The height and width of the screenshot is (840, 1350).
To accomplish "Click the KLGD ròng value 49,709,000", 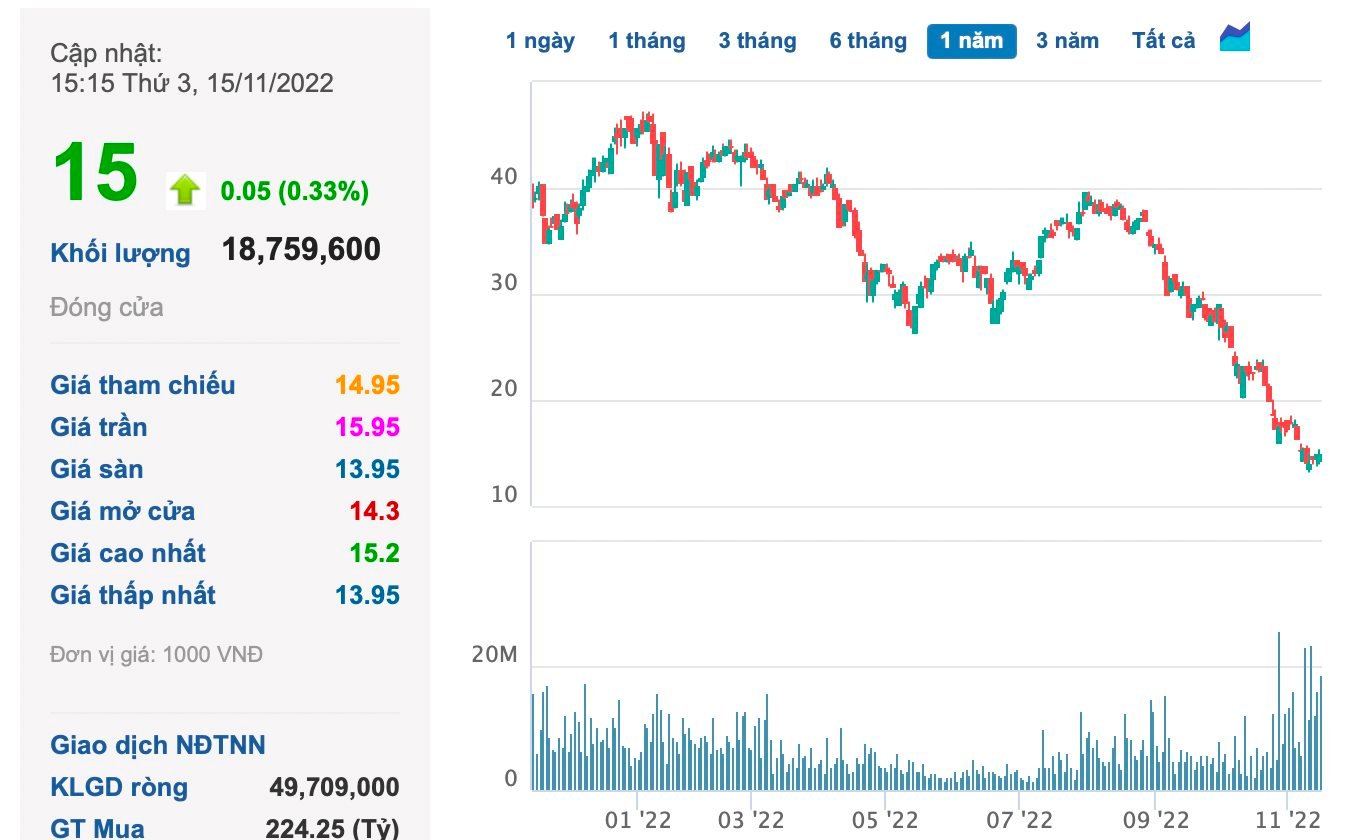I will (x=334, y=787).
